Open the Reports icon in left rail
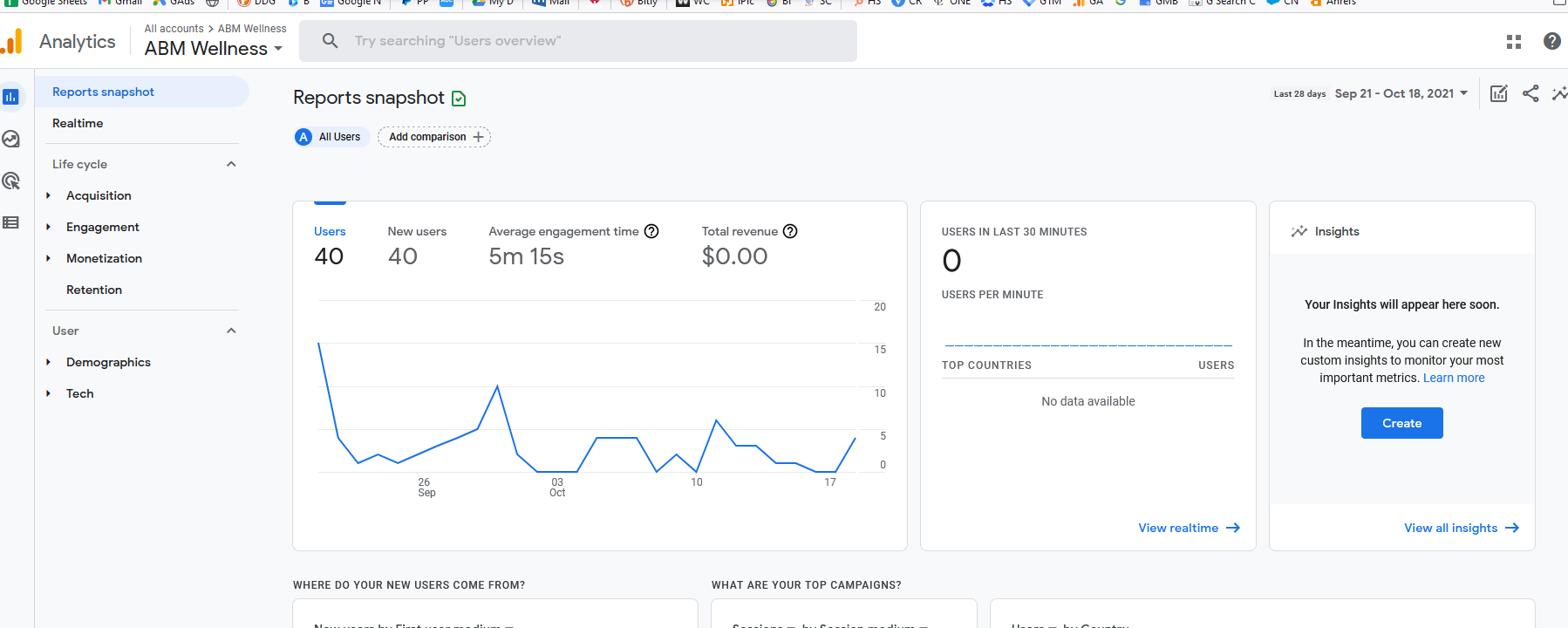This screenshot has height=628, width=1568. pos(10,97)
